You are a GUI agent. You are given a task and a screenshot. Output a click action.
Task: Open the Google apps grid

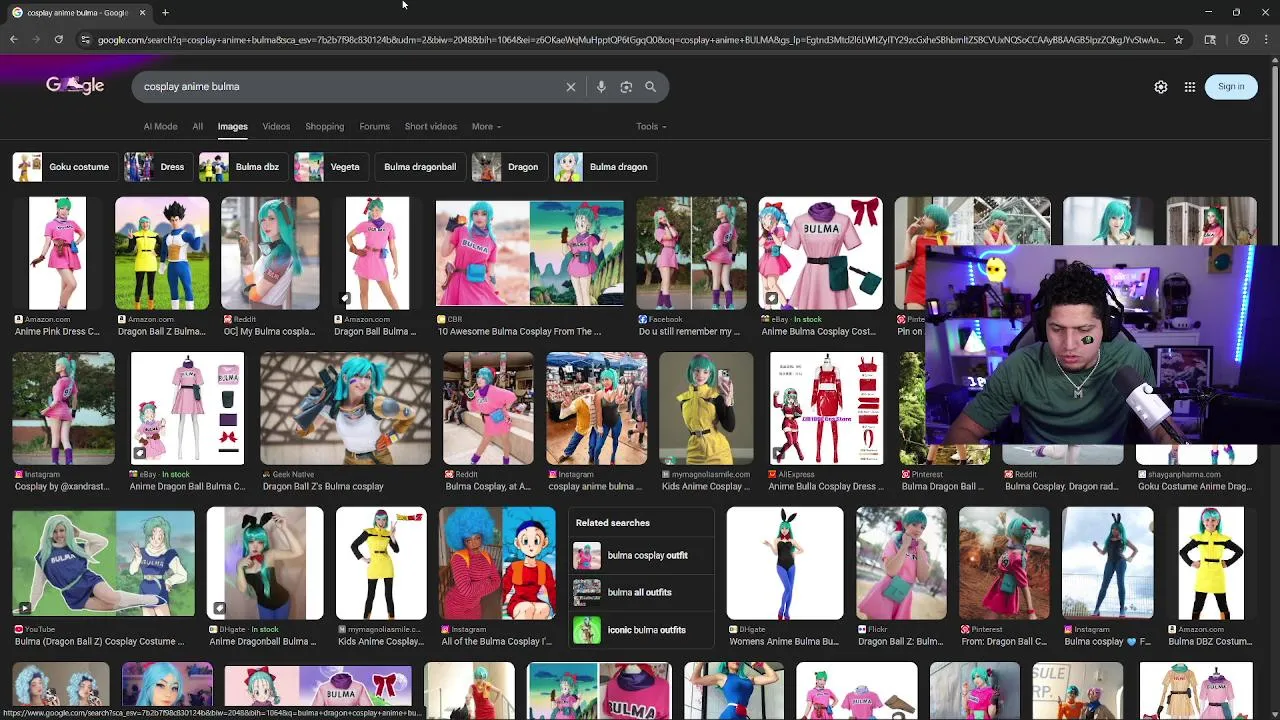pos(1190,87)
